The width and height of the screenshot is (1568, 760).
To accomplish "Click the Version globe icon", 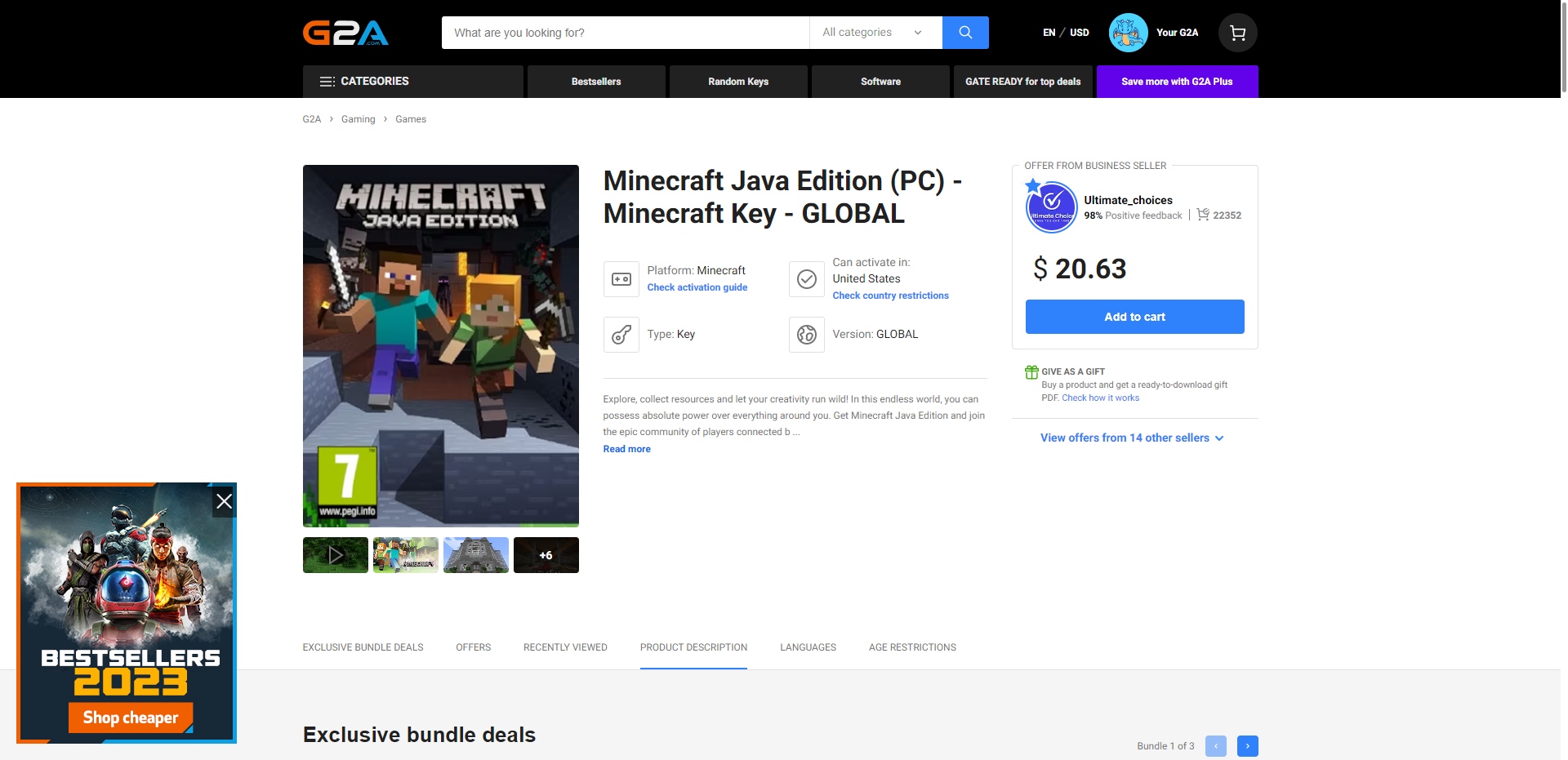I will (x=807, y=335).
